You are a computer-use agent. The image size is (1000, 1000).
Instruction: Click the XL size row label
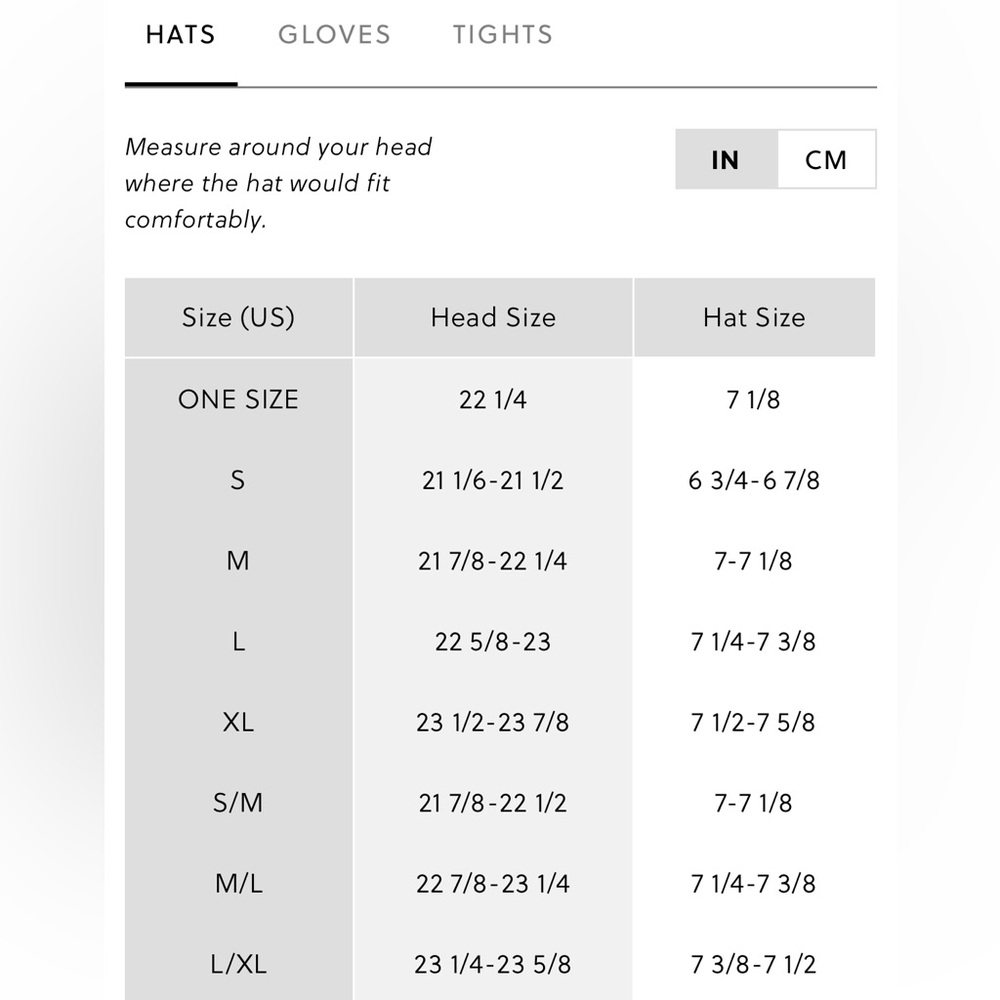[x=238, y=723]
